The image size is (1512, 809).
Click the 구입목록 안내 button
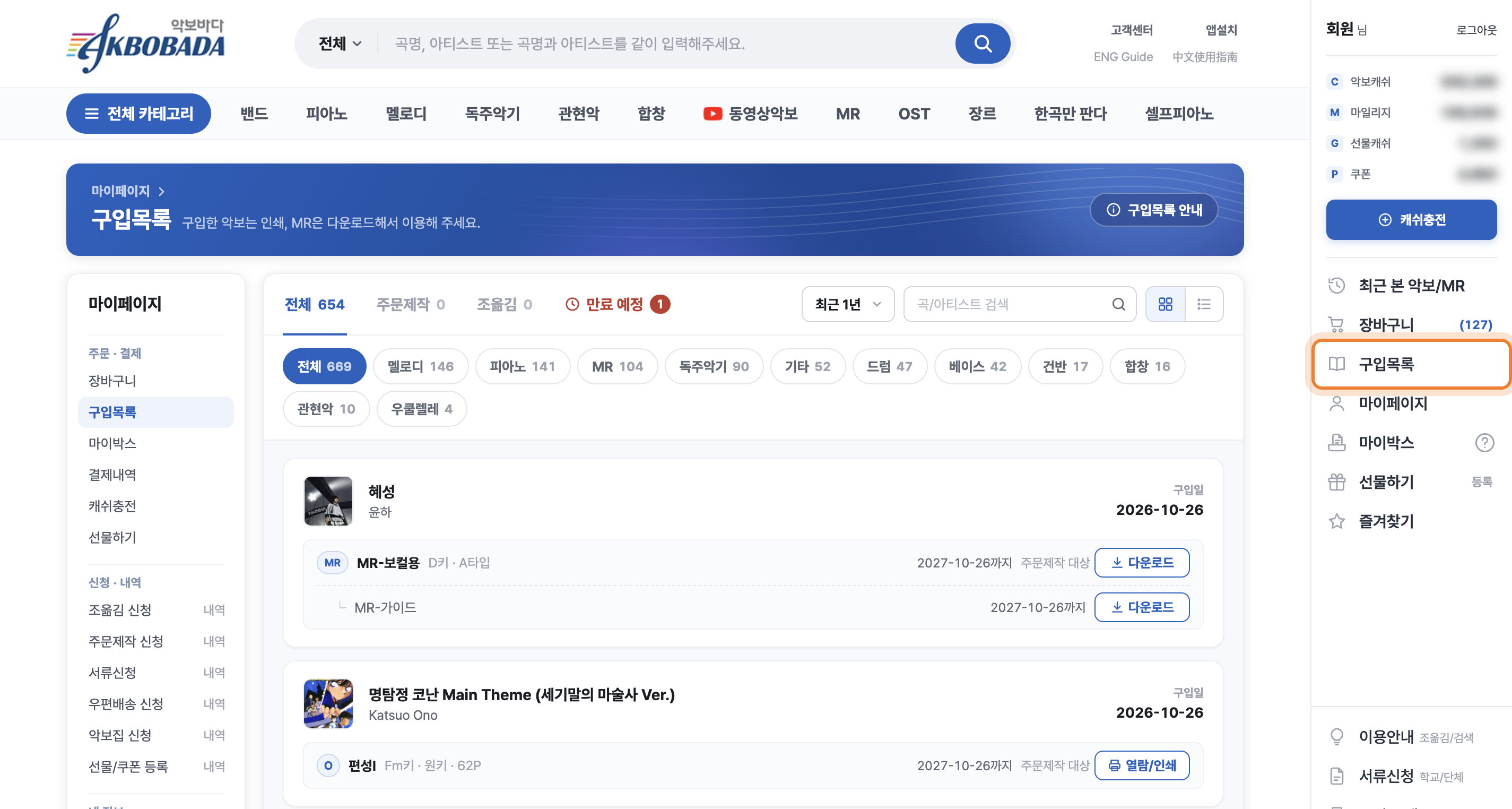1154,210
